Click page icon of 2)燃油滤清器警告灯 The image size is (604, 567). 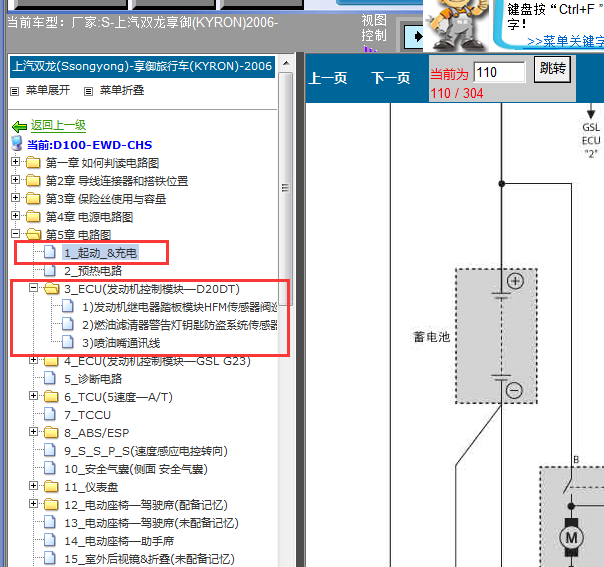68,324
